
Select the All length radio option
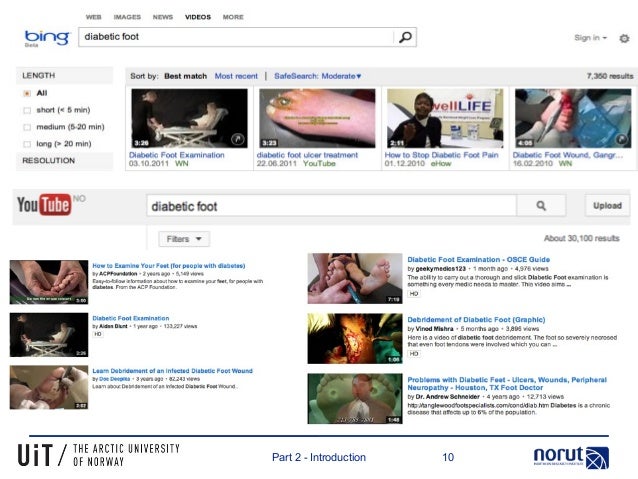27,93
